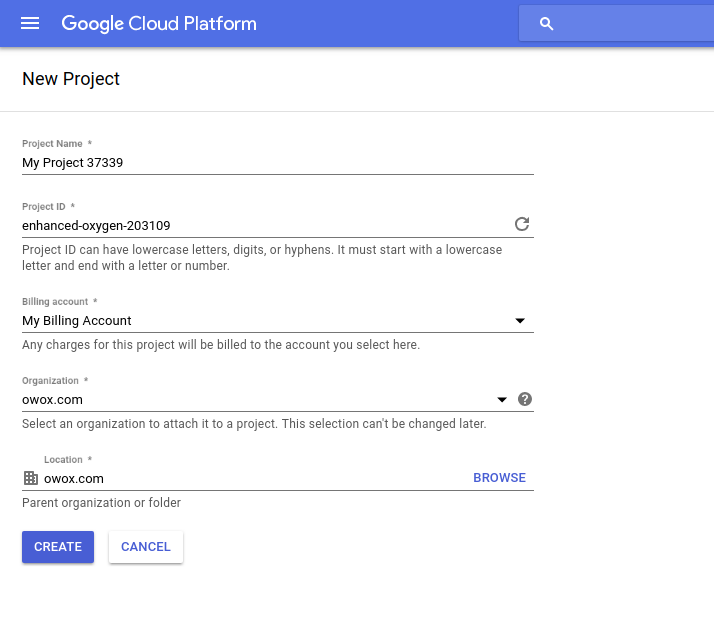Select 'My Billing Account' value
This screenshot has height=634, width=714.
(x=76, y=321)
